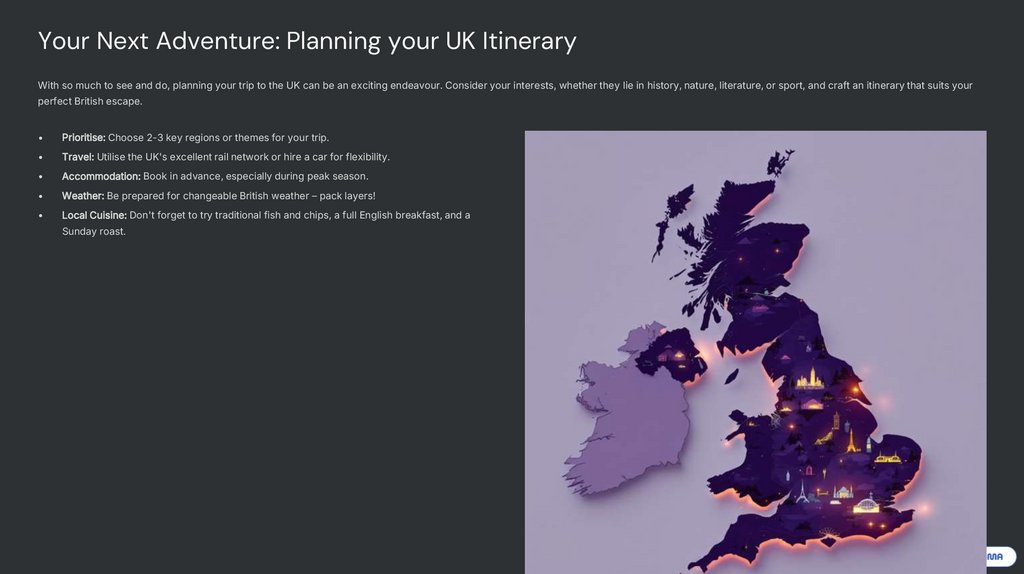Click the bullet point before Prioritise

pos(40,138)
